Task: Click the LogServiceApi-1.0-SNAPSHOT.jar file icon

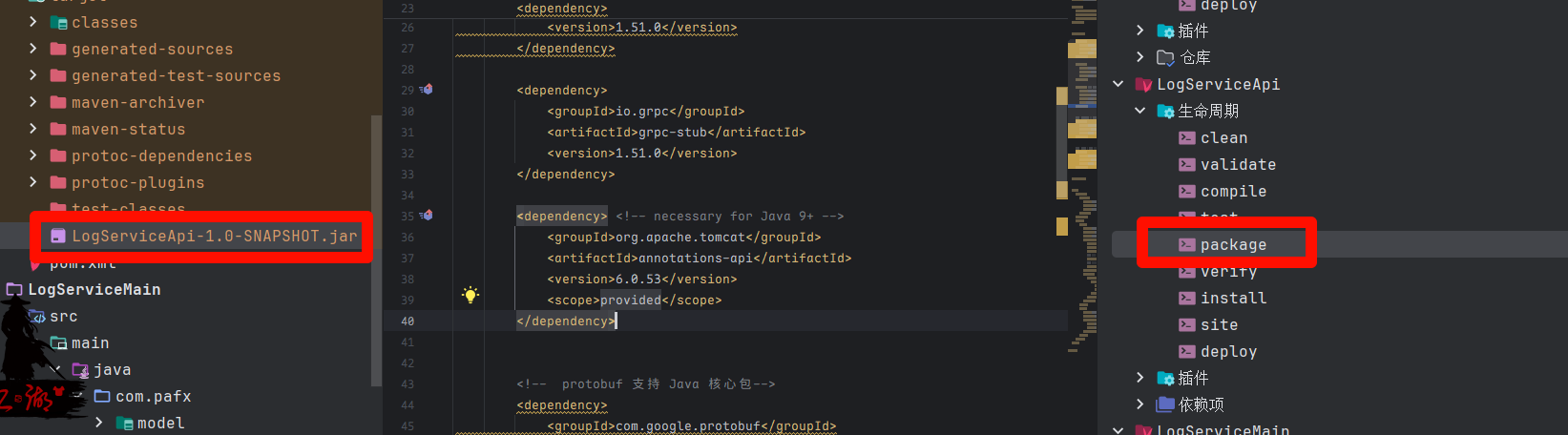Action: click(58, 236)
